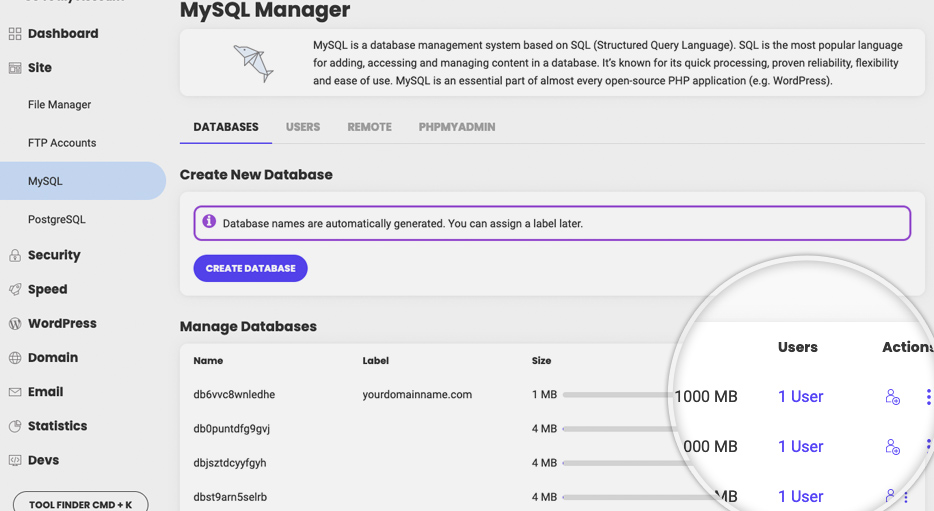Click the Devs code icon
Image resolution: width=934 pixels, height=511 pixels.
click(x=15, y=460)
